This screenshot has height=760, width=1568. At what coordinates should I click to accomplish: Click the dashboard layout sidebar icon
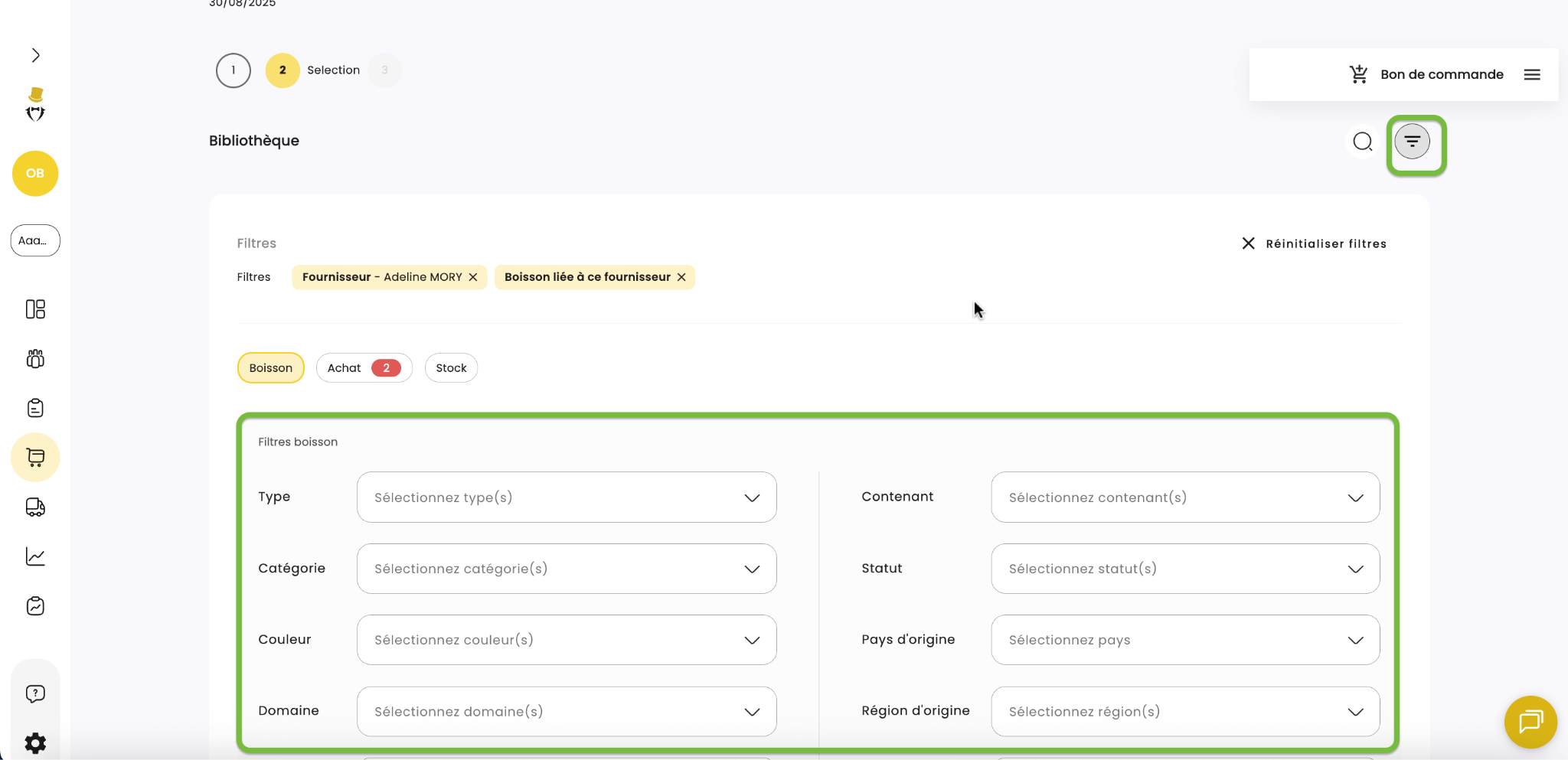[35, 309]
